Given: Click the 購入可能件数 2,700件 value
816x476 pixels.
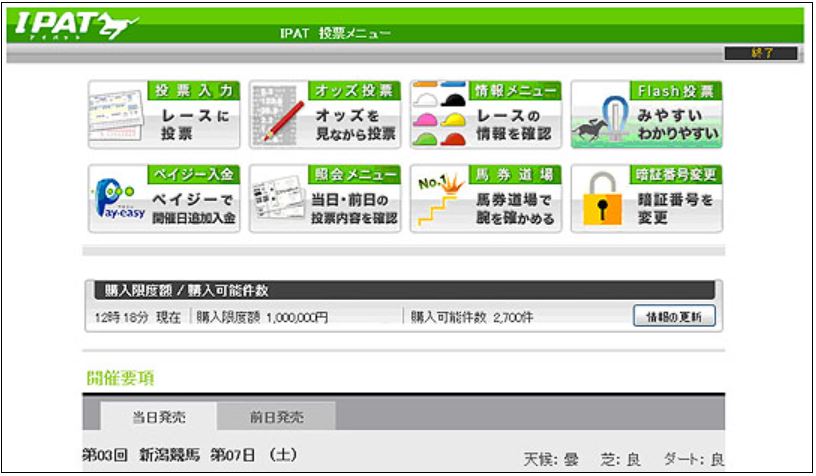Looking at the screenshot, I should (x=471, y=317).
